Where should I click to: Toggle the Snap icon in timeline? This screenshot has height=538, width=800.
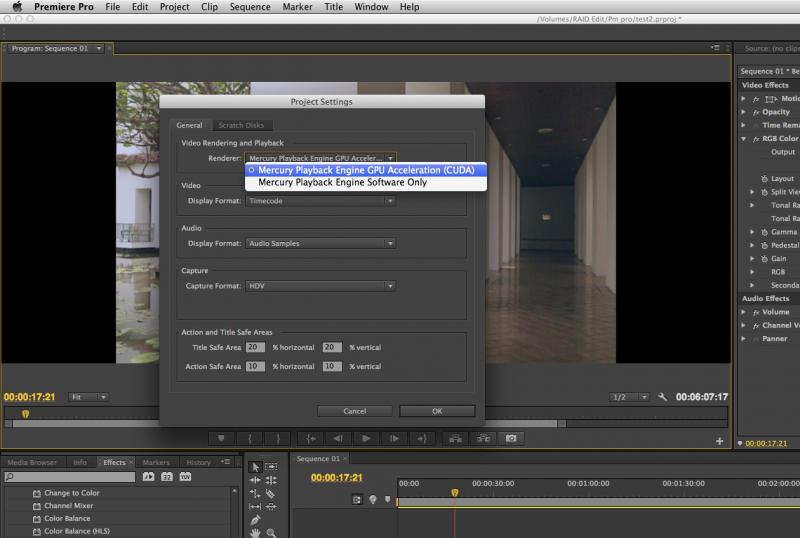pos(357,500)
